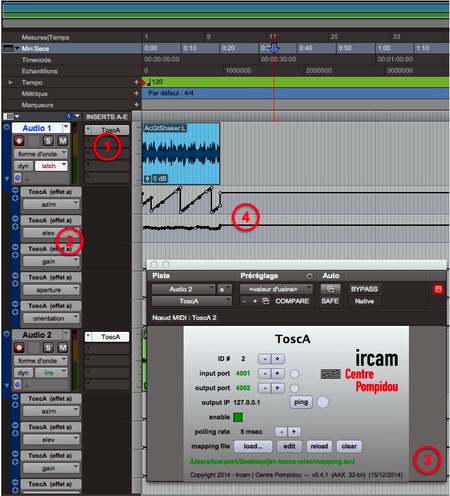Click the clear mapping file button

349,446
